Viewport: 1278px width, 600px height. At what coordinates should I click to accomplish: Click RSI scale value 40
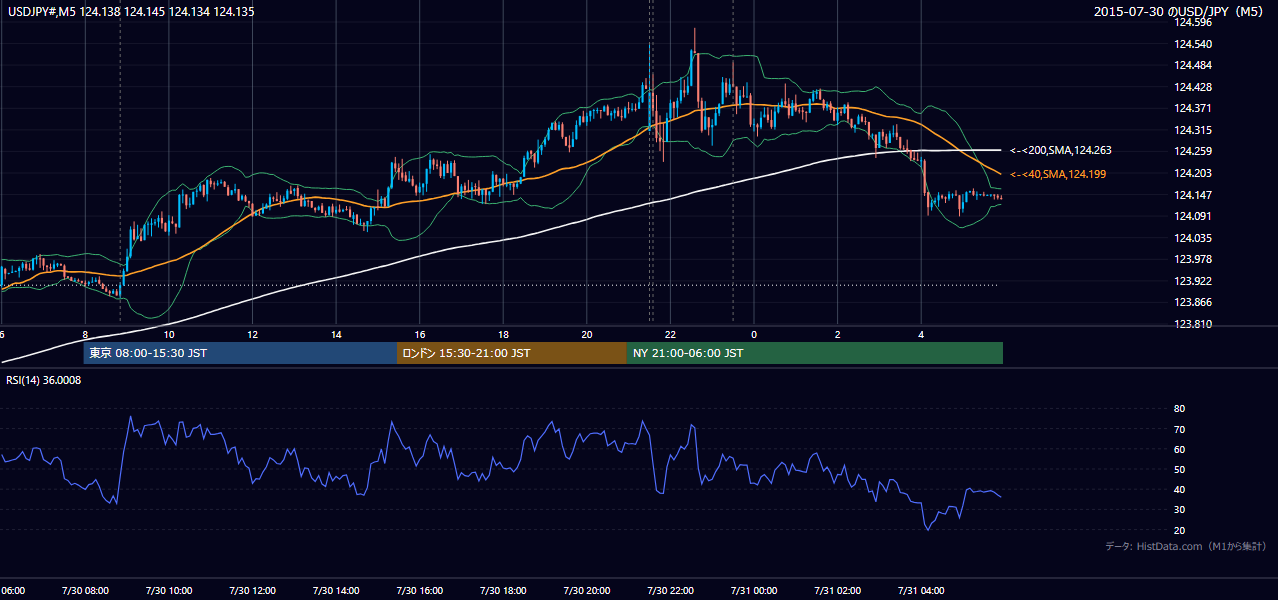click(x=1180, y=489)
